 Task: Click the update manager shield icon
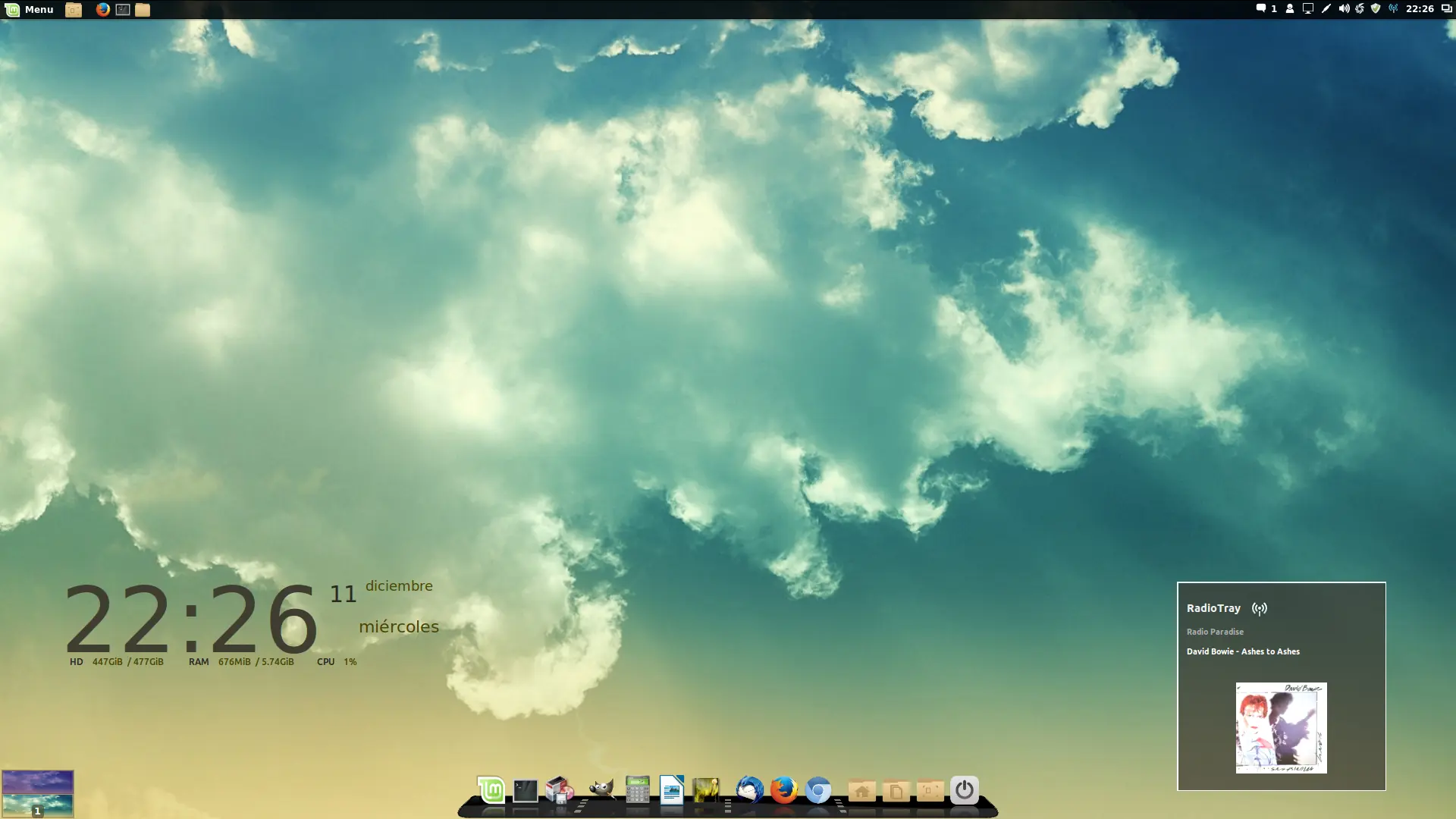click(x=1376, y=9)
